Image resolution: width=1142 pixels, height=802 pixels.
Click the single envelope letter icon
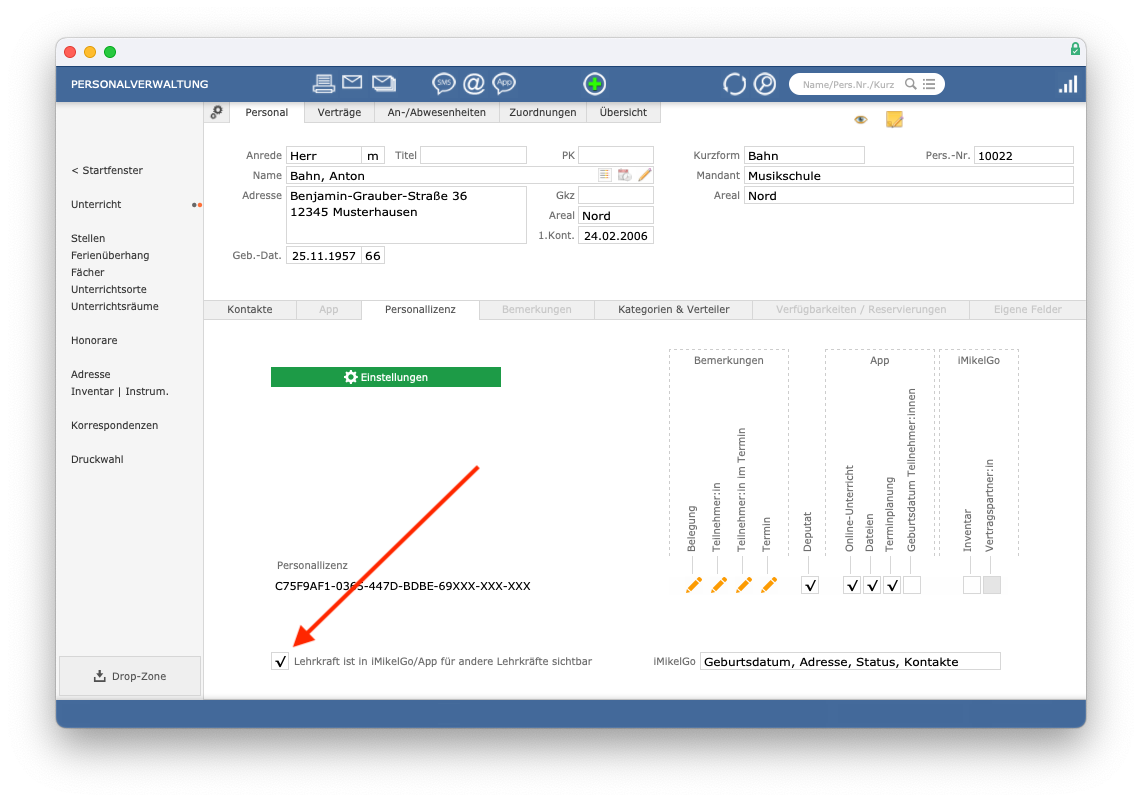pyautogui.click(x=352, y=82)
